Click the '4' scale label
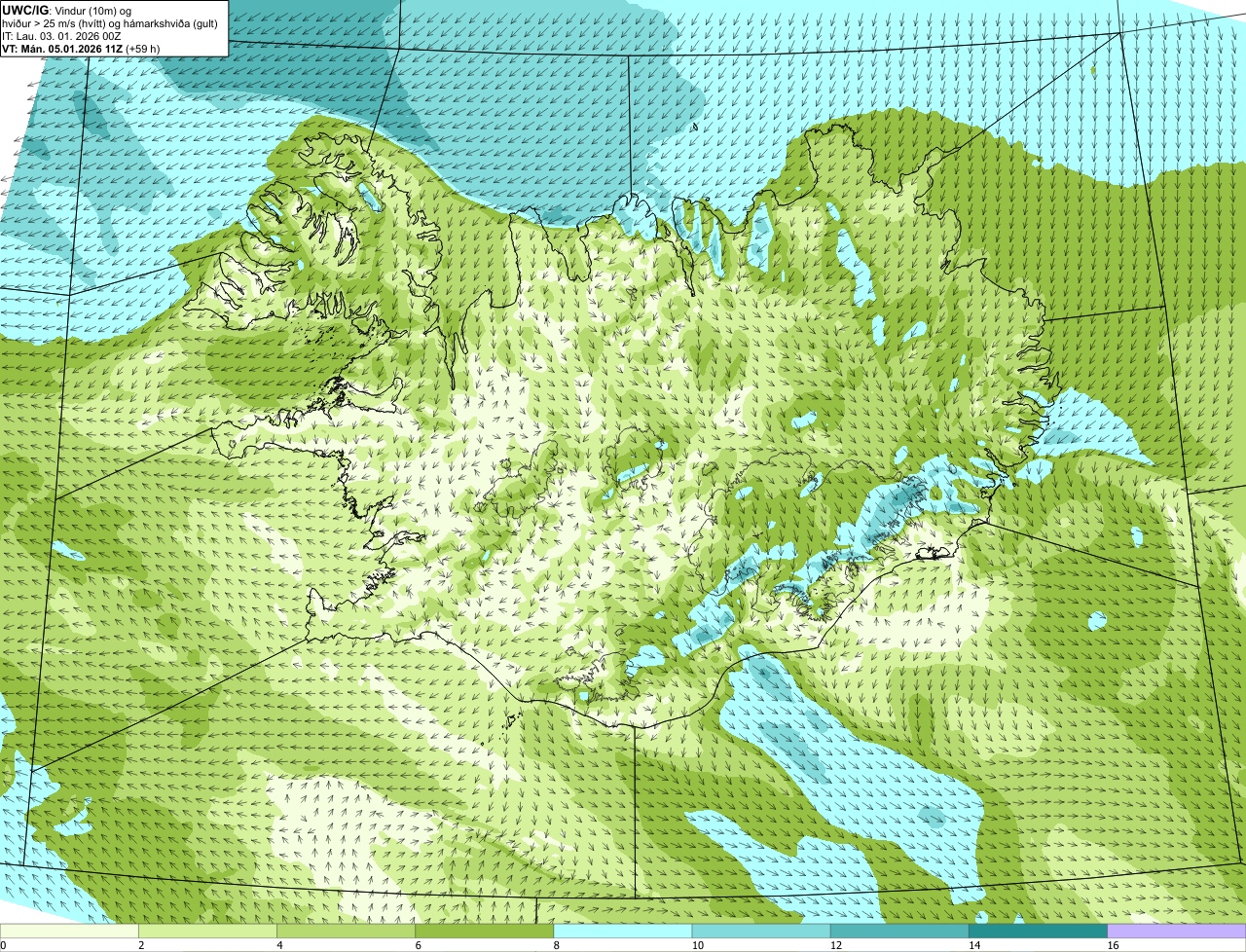The width and height of the screenshot is (1246, 952). pos(279,945)
